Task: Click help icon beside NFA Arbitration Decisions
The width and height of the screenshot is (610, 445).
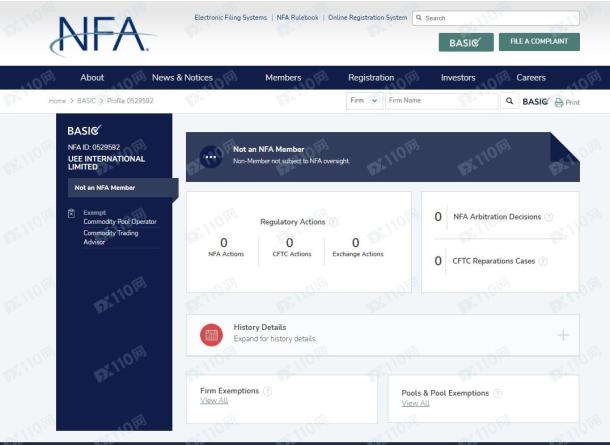Action: click(549, 217)
